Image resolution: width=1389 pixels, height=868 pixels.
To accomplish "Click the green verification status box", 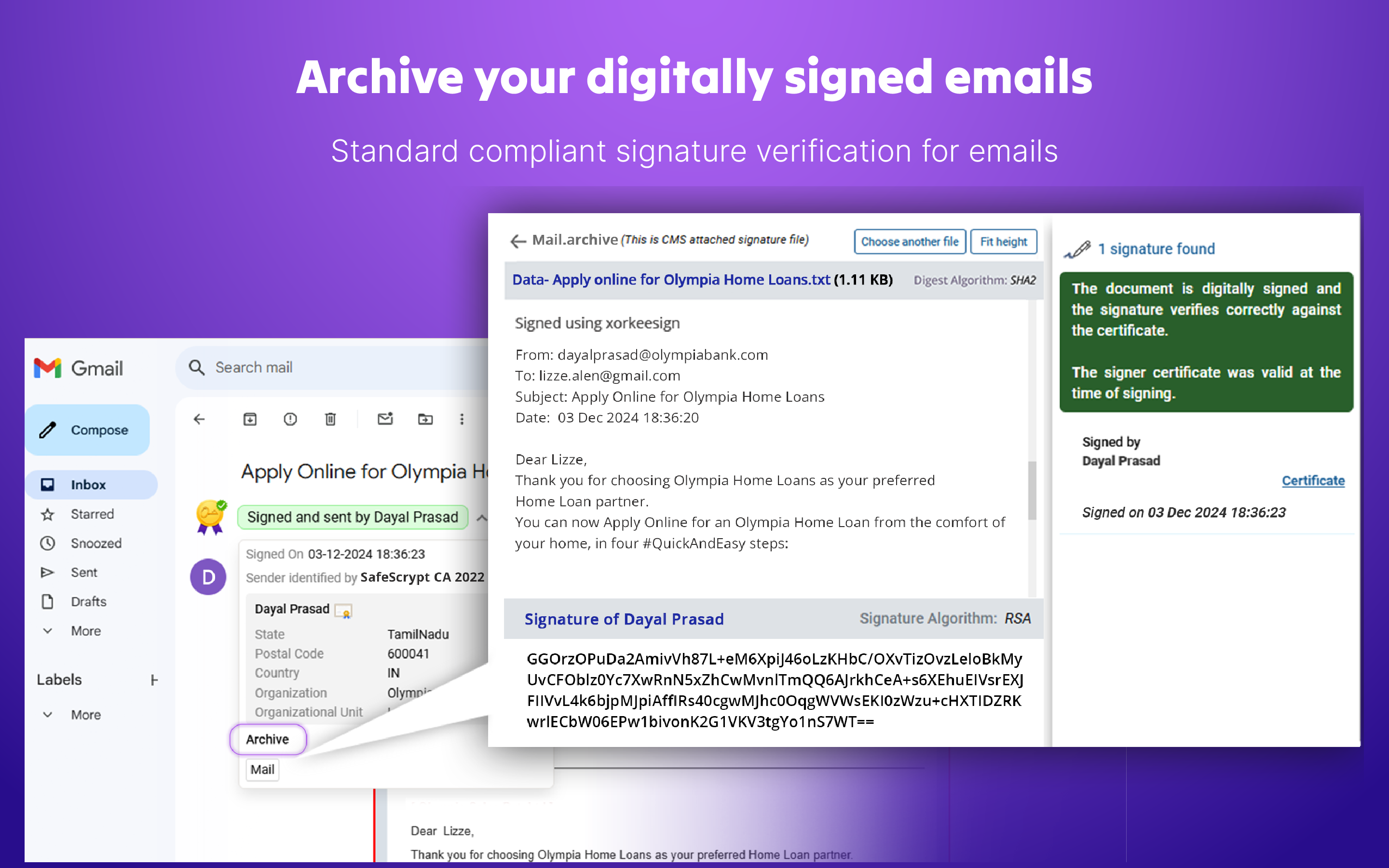I will (x=1207, y=341).
